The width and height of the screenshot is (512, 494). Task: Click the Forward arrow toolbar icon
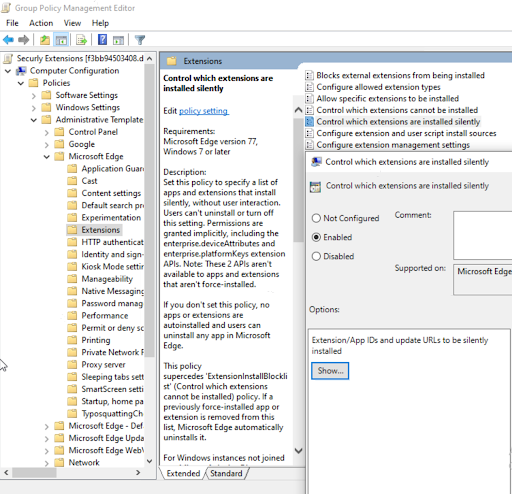(23, 40)
